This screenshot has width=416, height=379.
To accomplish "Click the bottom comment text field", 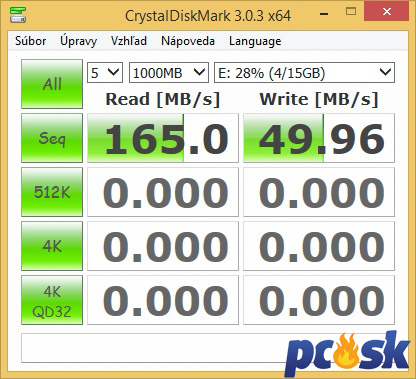I will [208, 348].
